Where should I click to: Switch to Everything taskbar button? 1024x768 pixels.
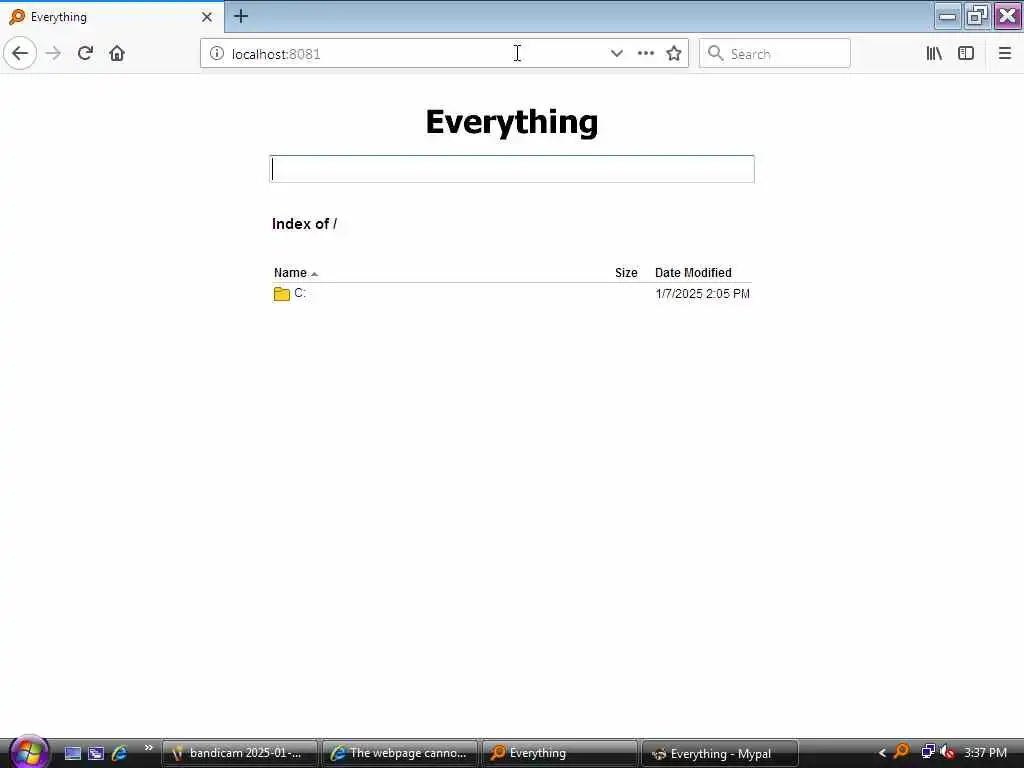pos(560,753)
